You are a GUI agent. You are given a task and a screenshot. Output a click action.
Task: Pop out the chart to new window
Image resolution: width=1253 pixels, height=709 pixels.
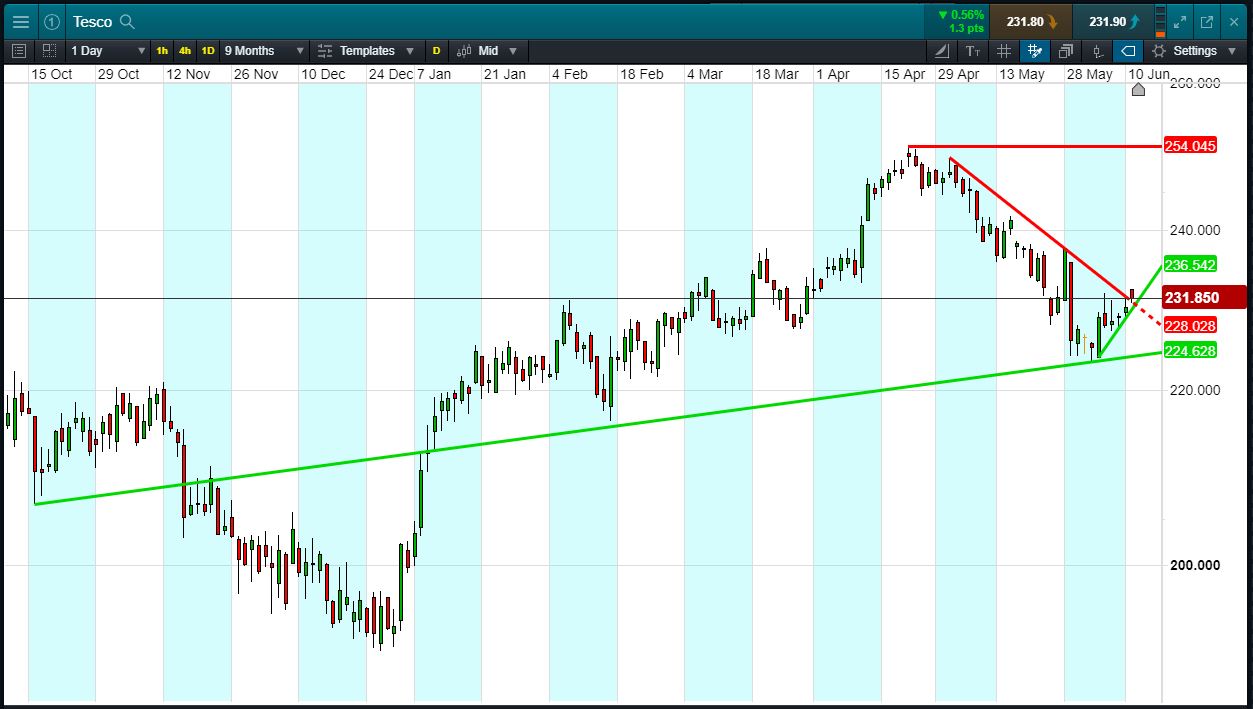(1207, 21)
